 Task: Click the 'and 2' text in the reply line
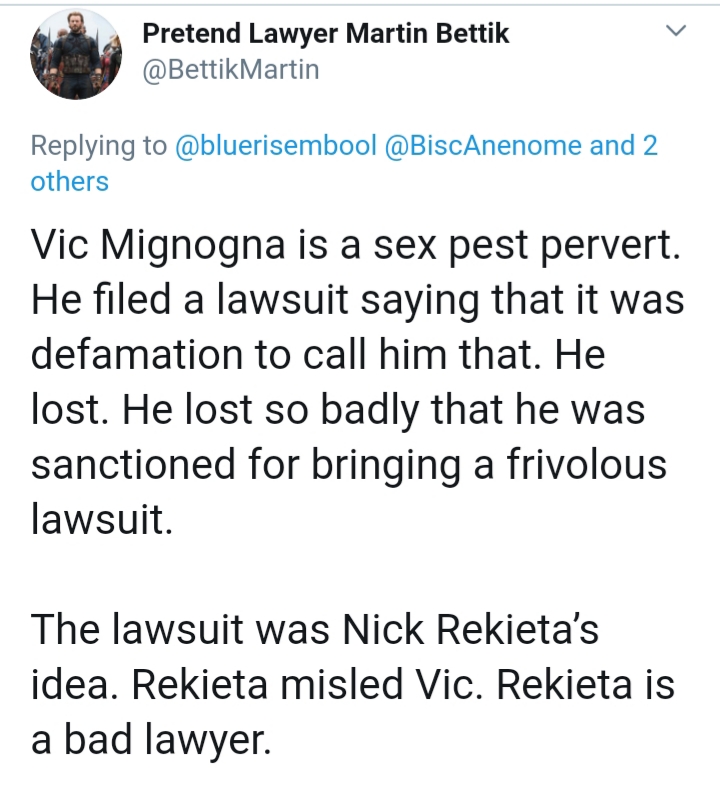(623, 145)
